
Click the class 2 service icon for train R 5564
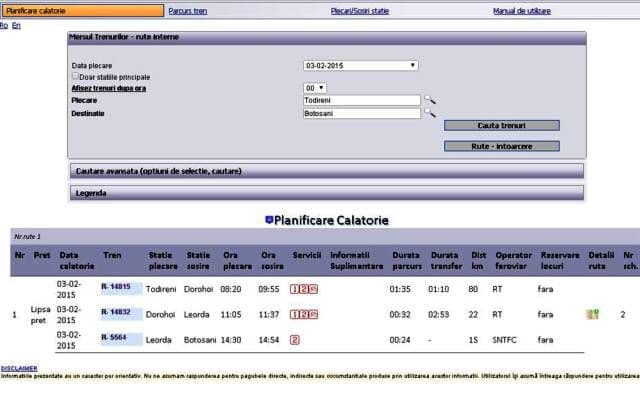[x=295, y=340]
